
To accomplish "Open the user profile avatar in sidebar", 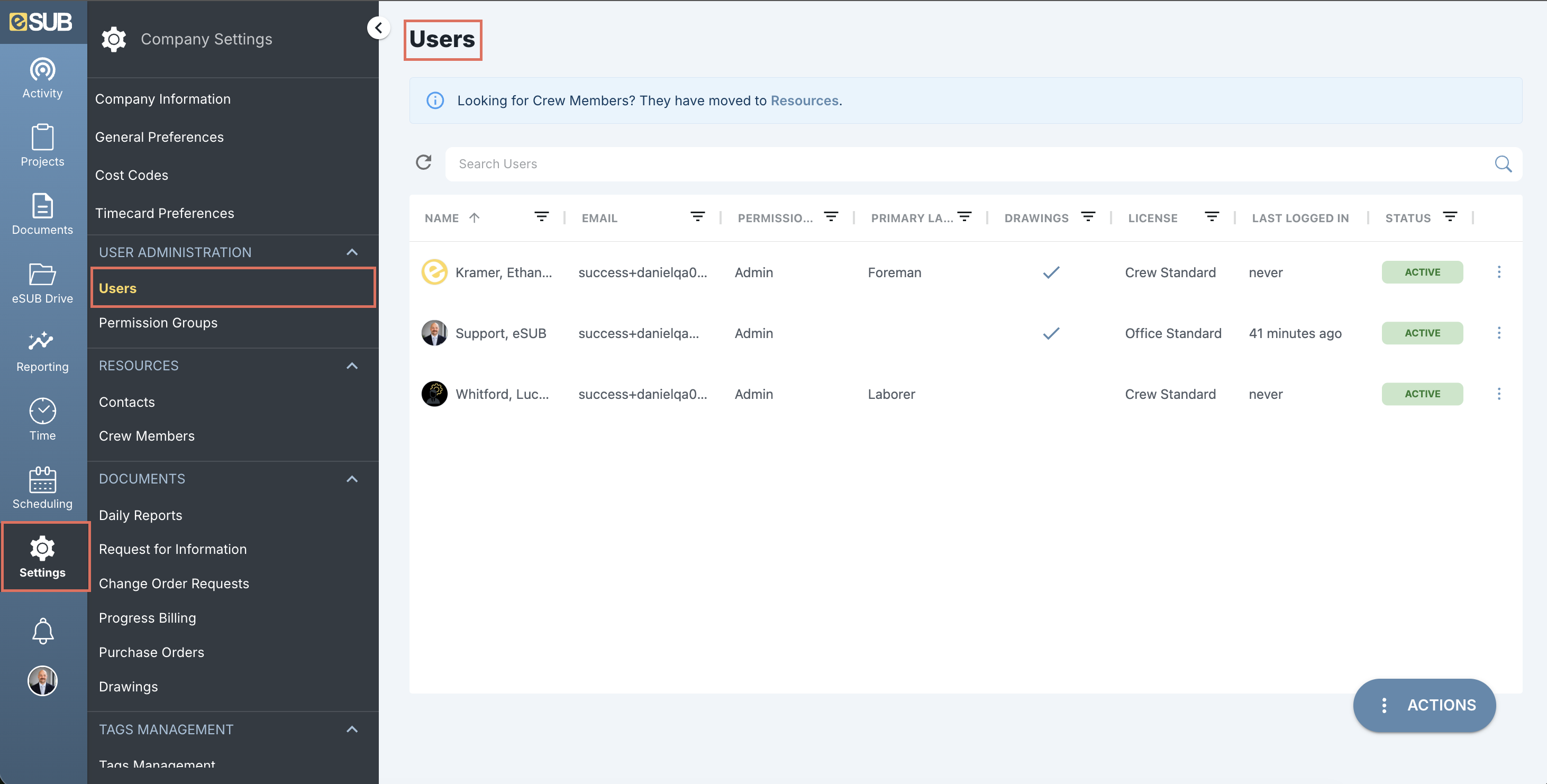I will pos(43,681).
